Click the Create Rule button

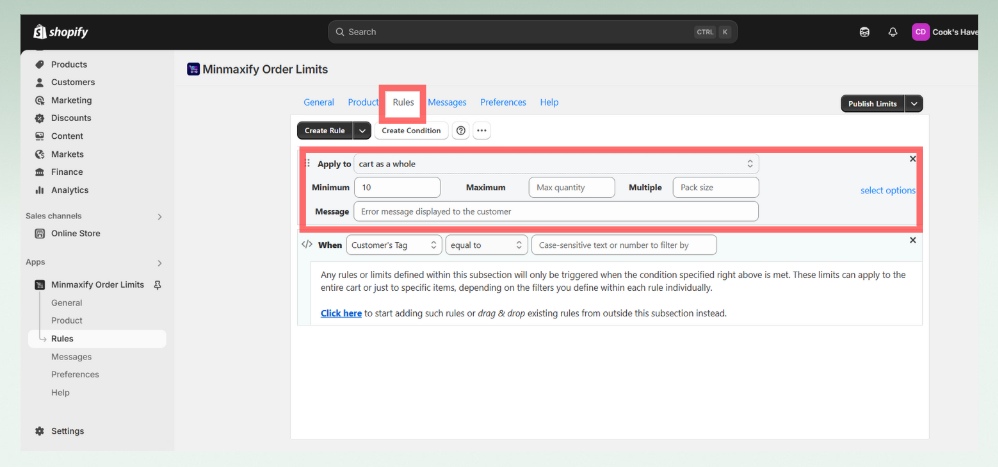pos(325,130)
